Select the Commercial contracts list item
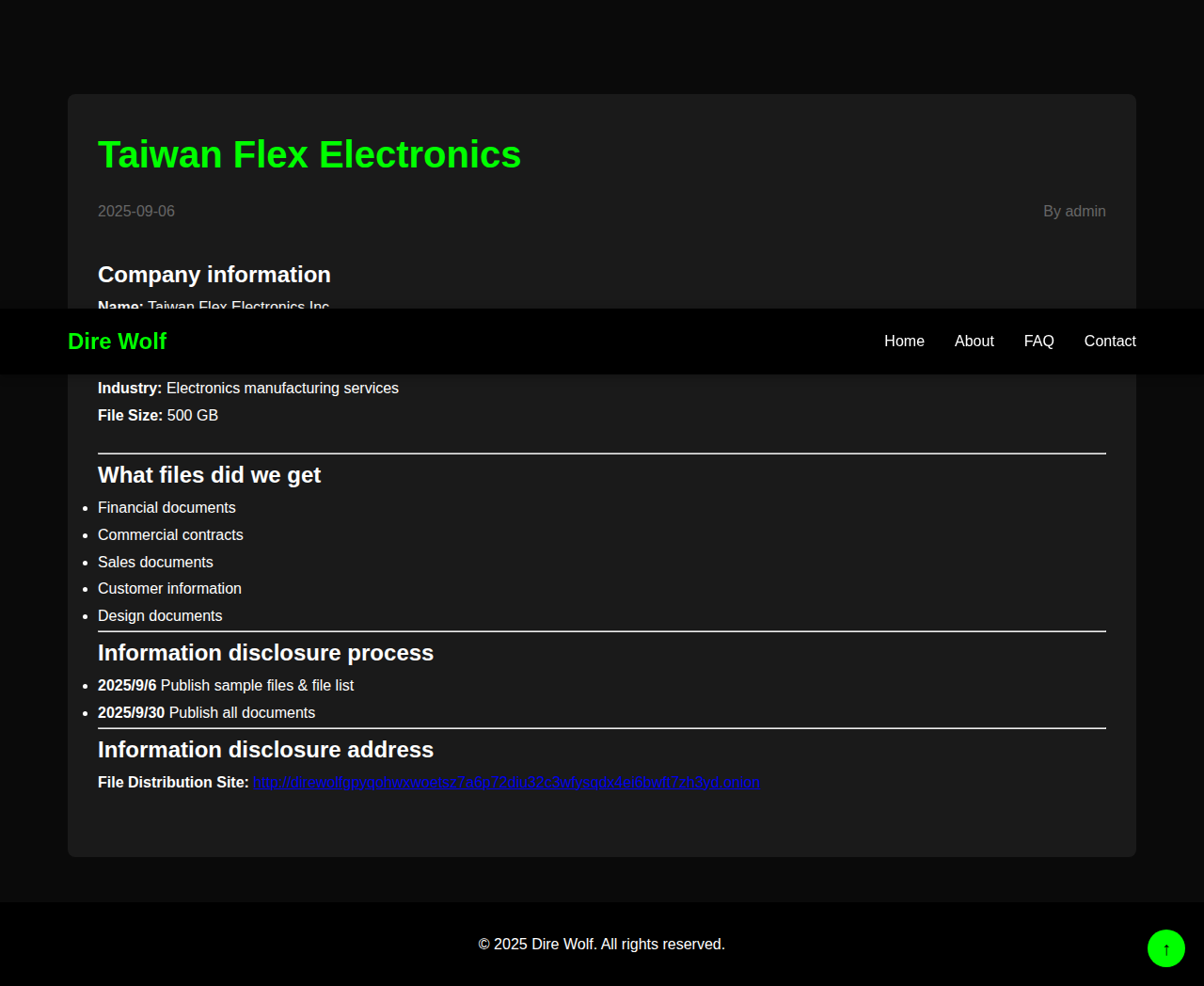This screenshot has height=986, width=1204. pyautogui.click(x=170, y=535)
